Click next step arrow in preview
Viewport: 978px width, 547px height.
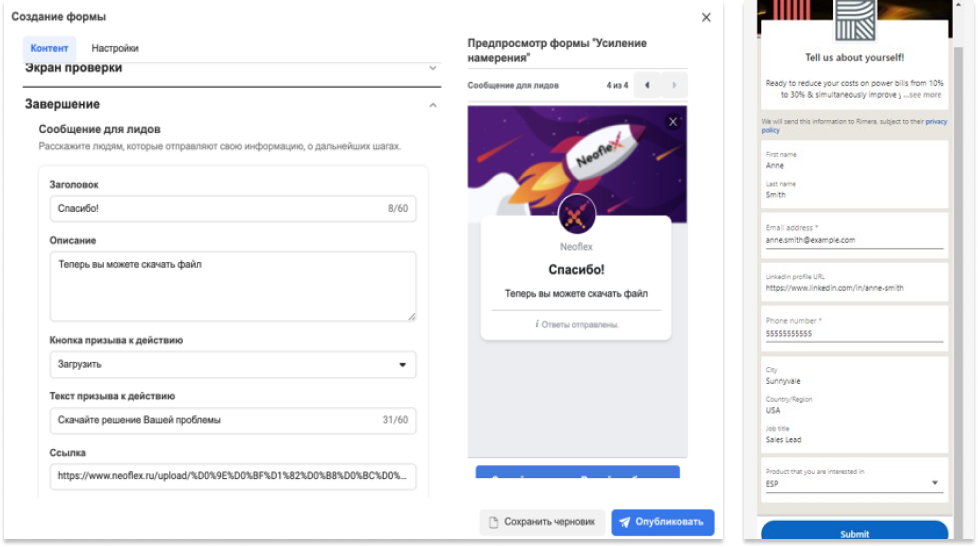point(675,85)
